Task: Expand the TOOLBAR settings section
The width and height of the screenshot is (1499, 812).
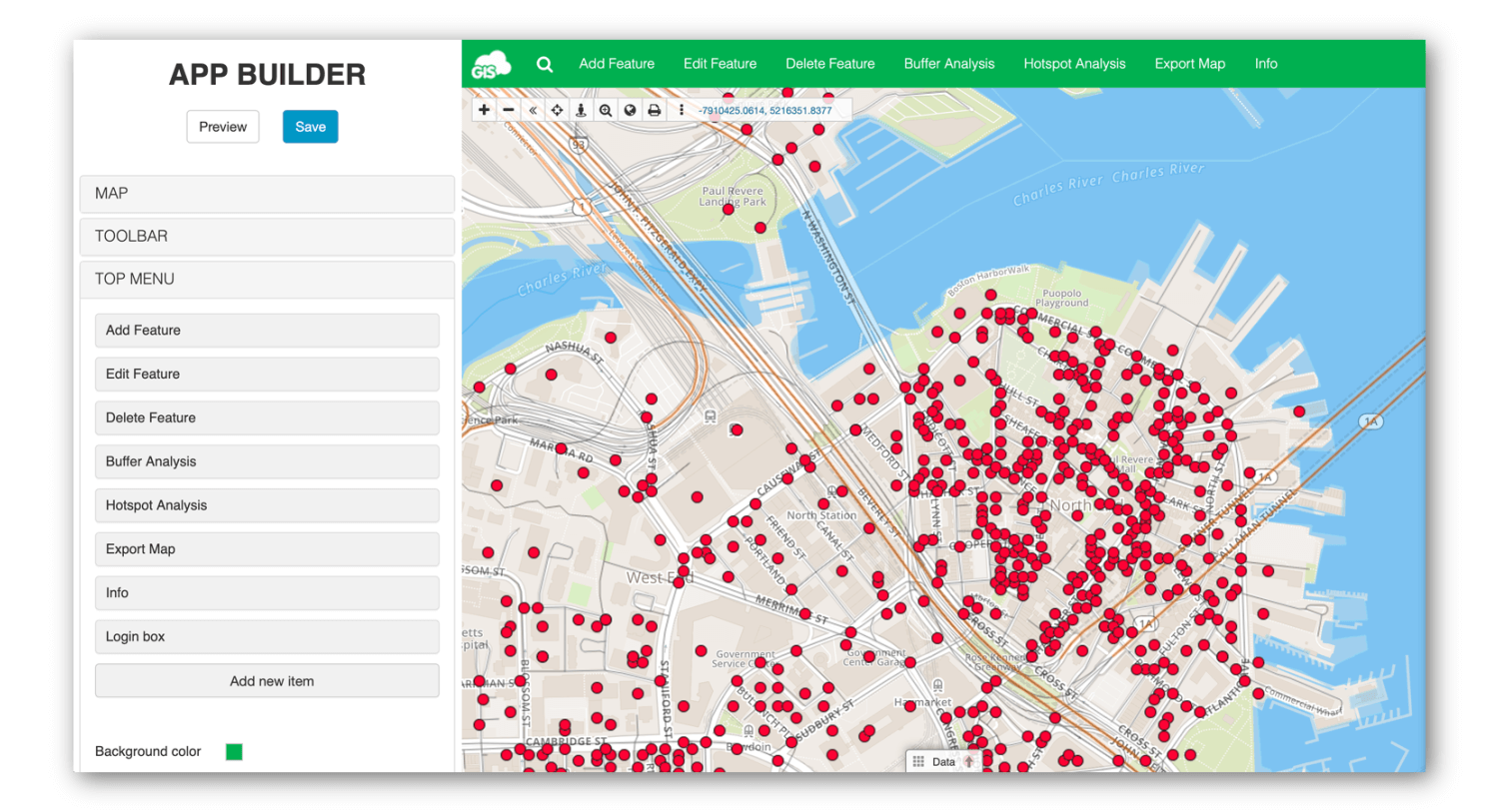Action: [x=267, y=237]
